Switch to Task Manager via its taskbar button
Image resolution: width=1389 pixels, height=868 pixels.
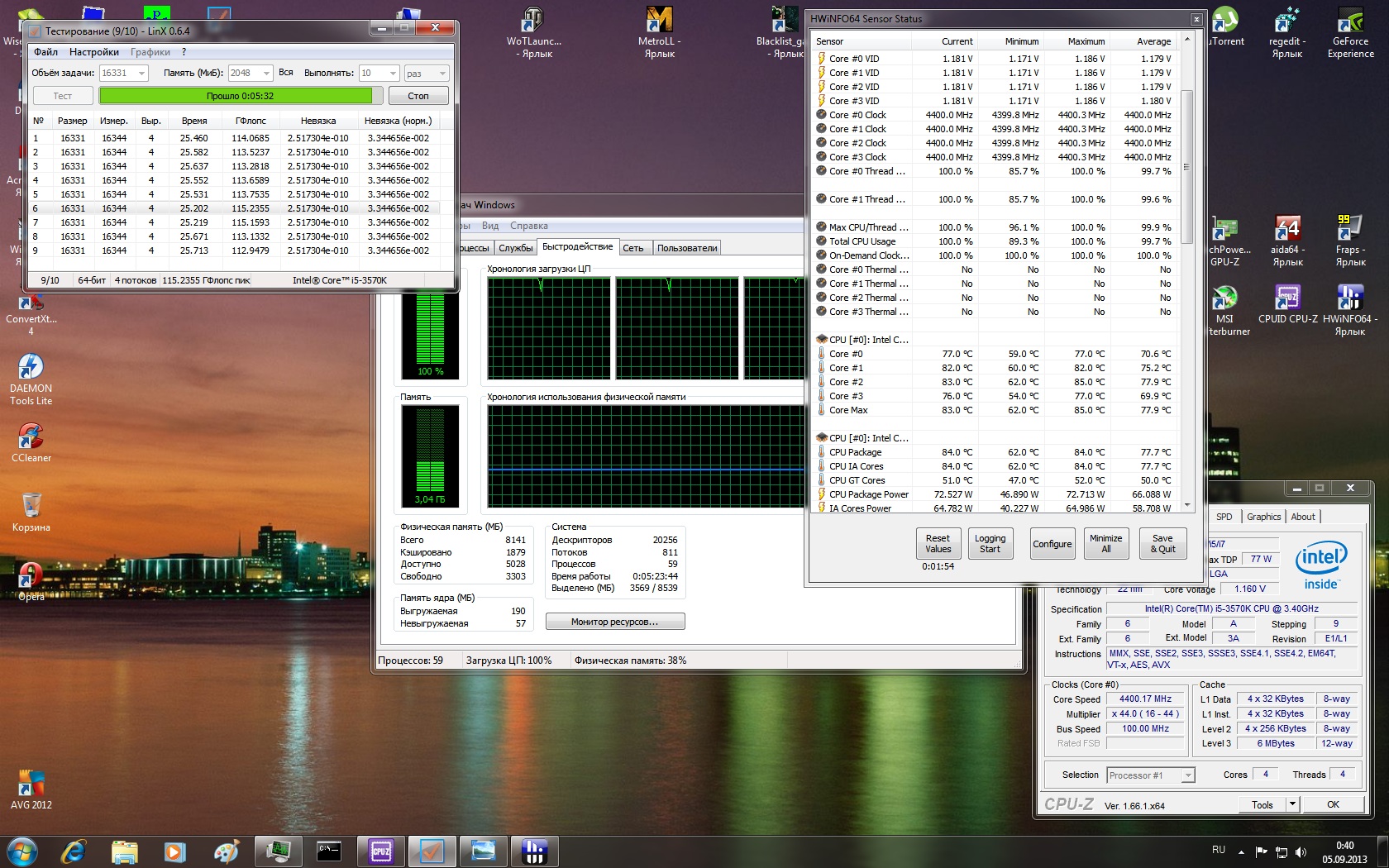(x=278, y=851)
